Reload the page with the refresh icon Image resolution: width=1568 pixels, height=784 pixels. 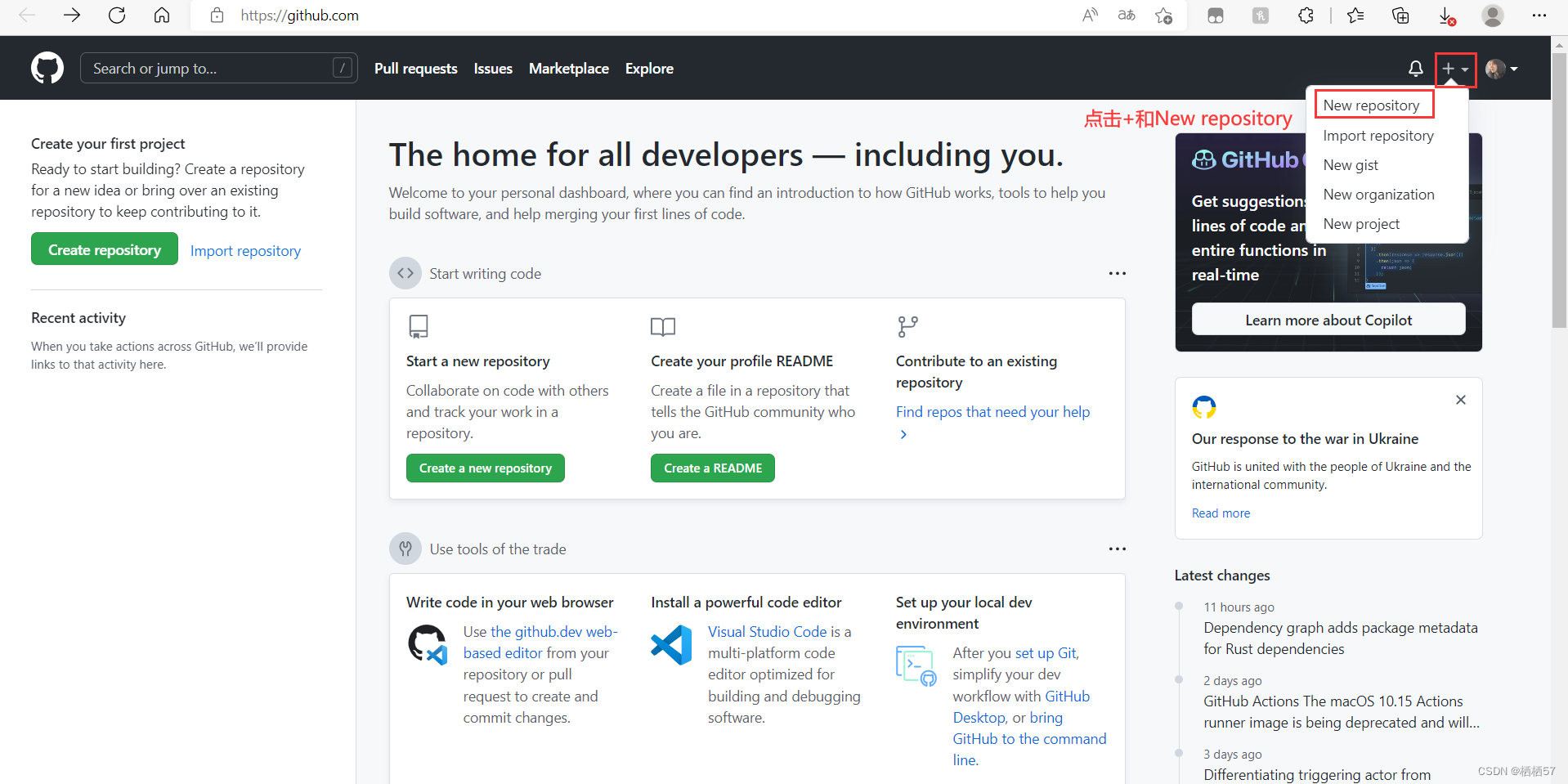point(117,15)
